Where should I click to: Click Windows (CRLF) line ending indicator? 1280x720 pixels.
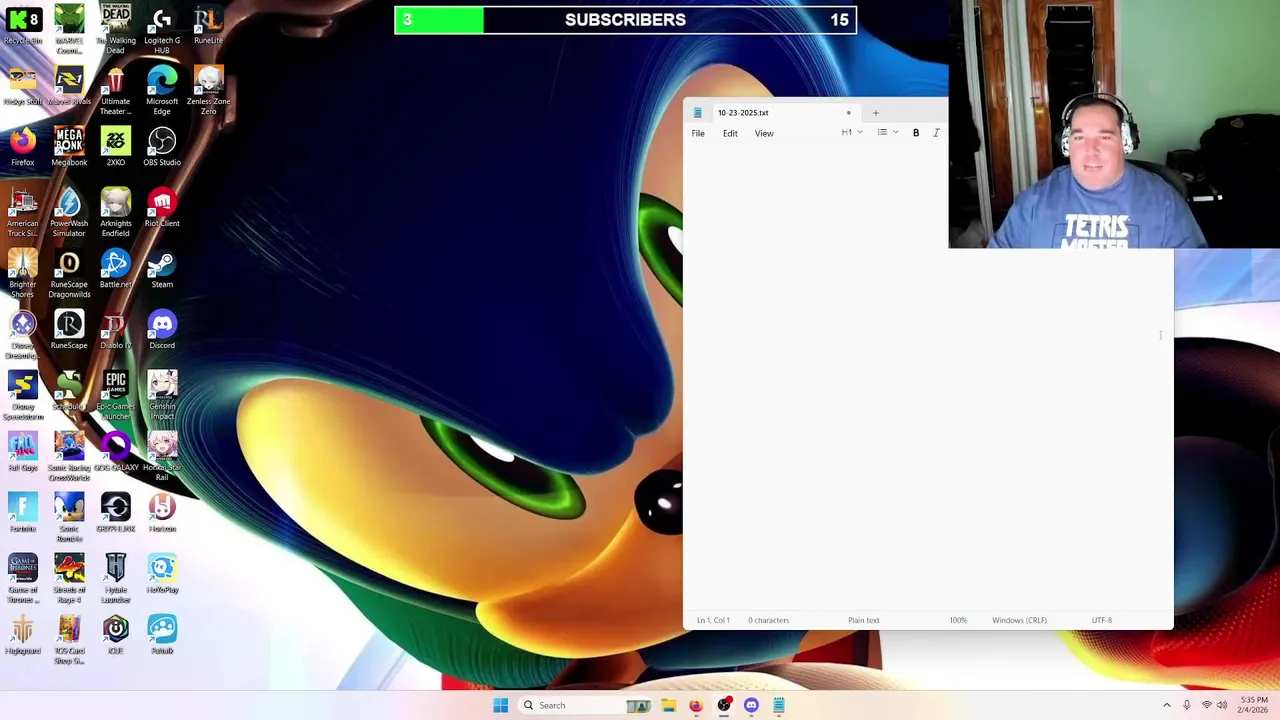(1019, 620)
